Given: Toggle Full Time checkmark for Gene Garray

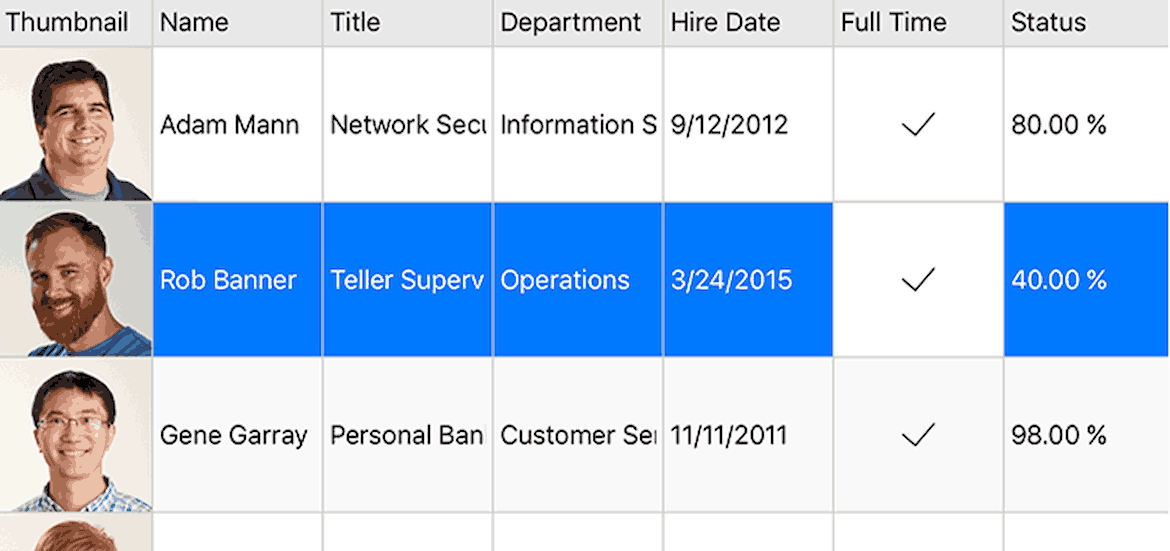Looking at the screenshot, I should pyautogui.click(x=918, y=435).
